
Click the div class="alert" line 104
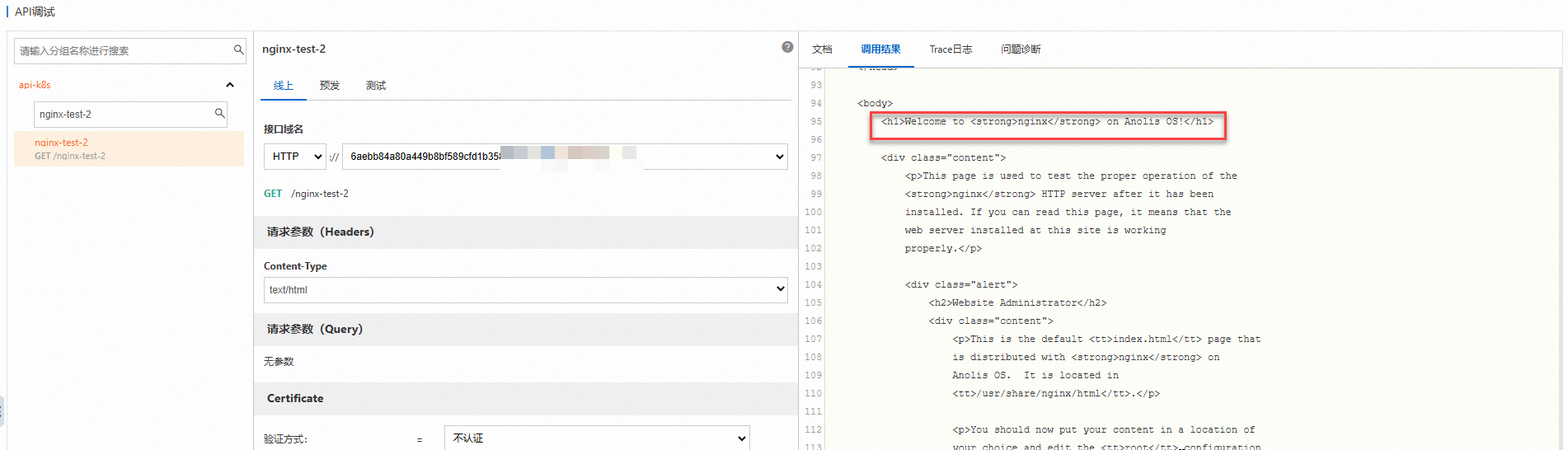pos(961,285)
